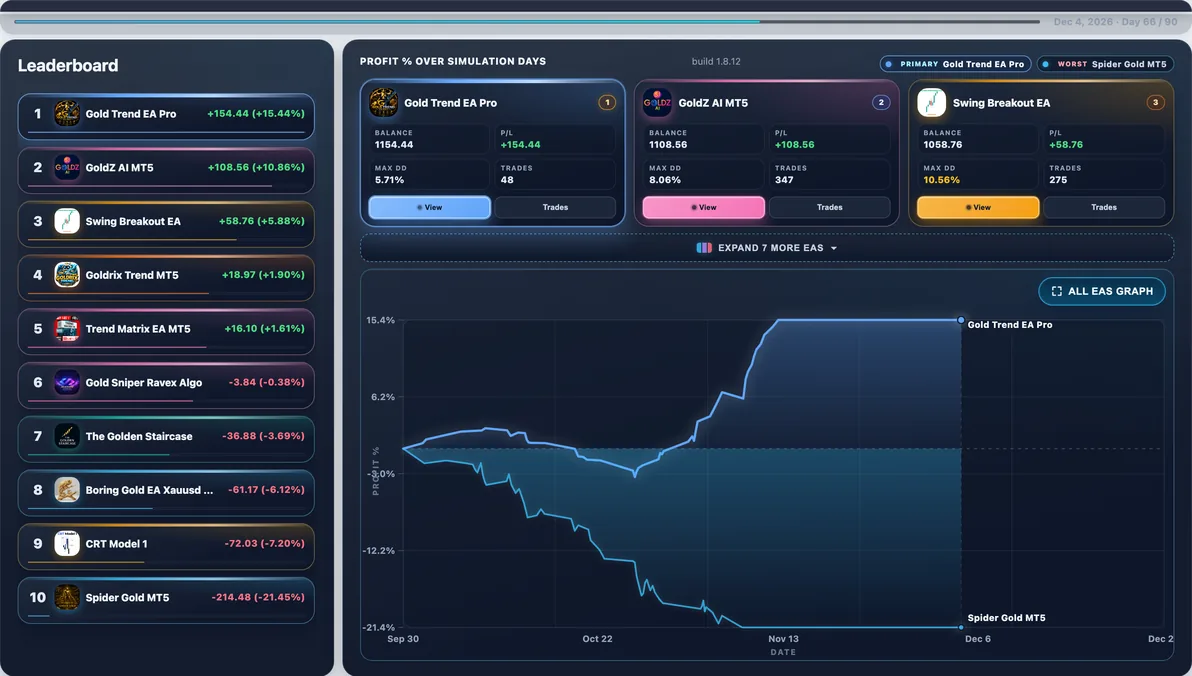Click CRT Model 1 -72.03 (-7.20%) value
The image size is (1192, 676).
[x=264, y=544]
